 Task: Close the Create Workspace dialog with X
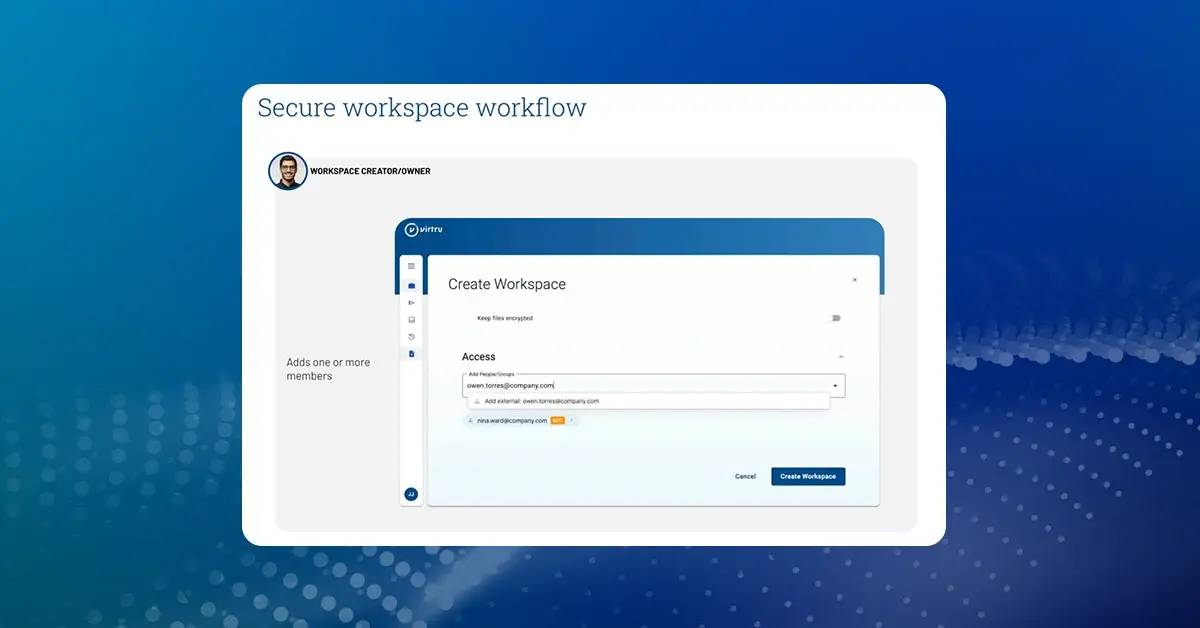(x=854, y=280)
